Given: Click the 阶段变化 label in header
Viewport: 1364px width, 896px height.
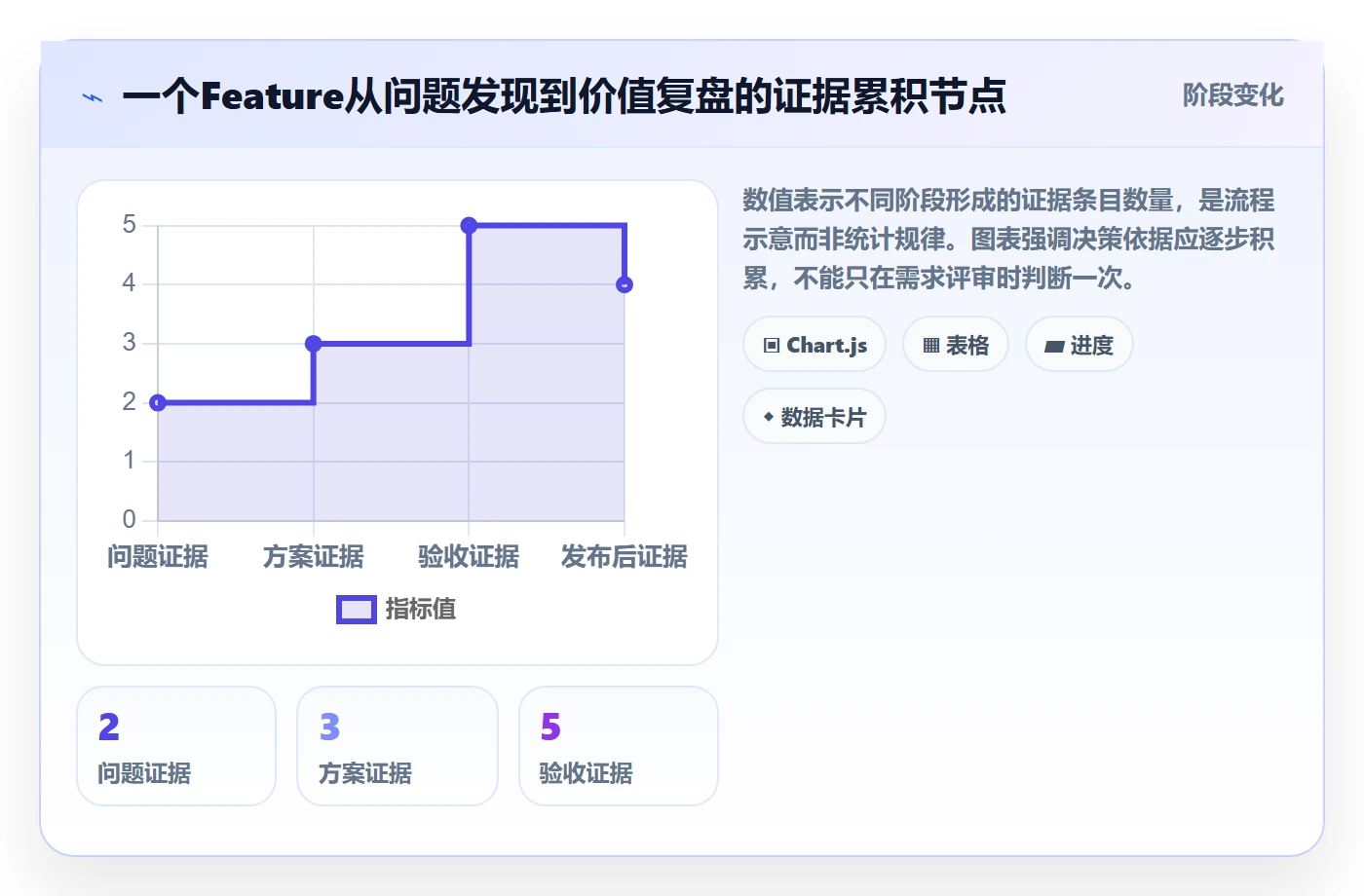Looking at the screenshot, I should 1233,95.
